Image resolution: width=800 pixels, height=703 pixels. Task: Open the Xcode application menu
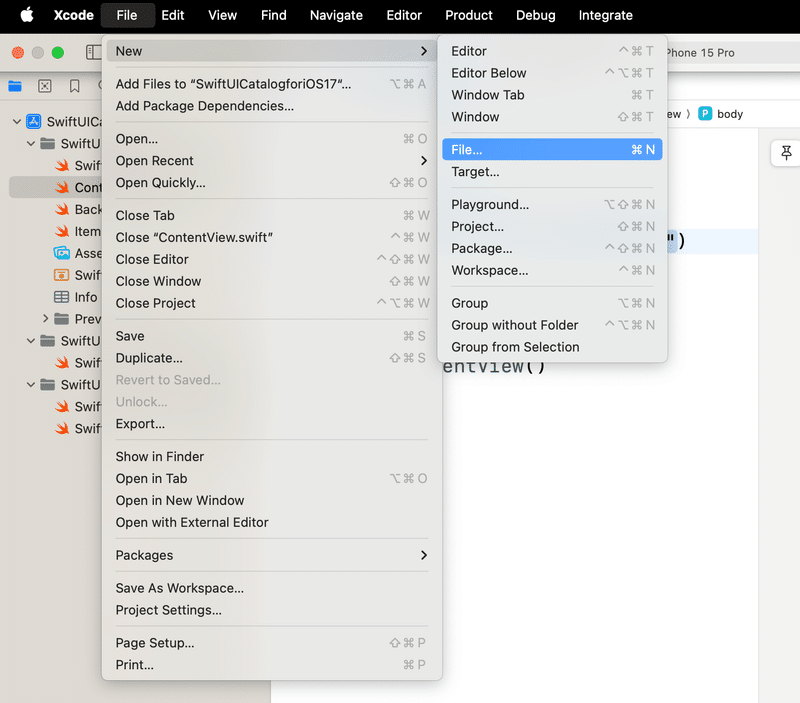pyautogui.click(x=74, y=15)
